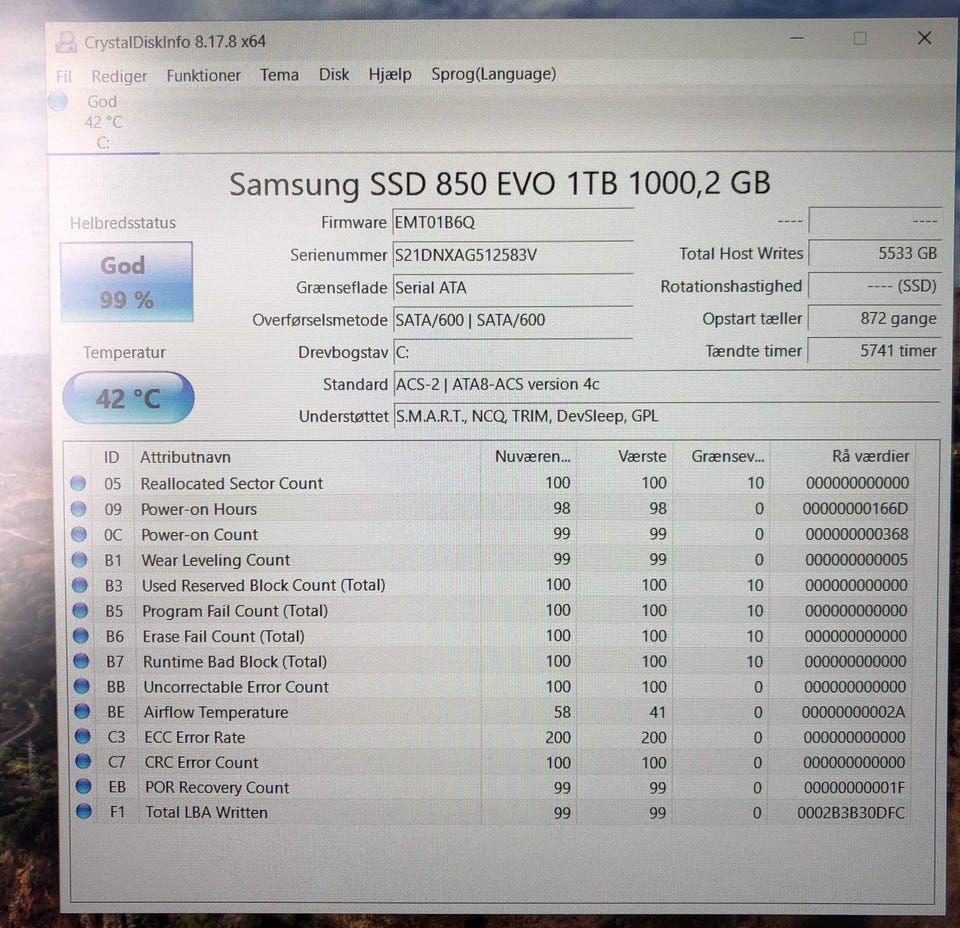
Task: Click Opstart tæller value 872 gange
Action: (874, 318)
